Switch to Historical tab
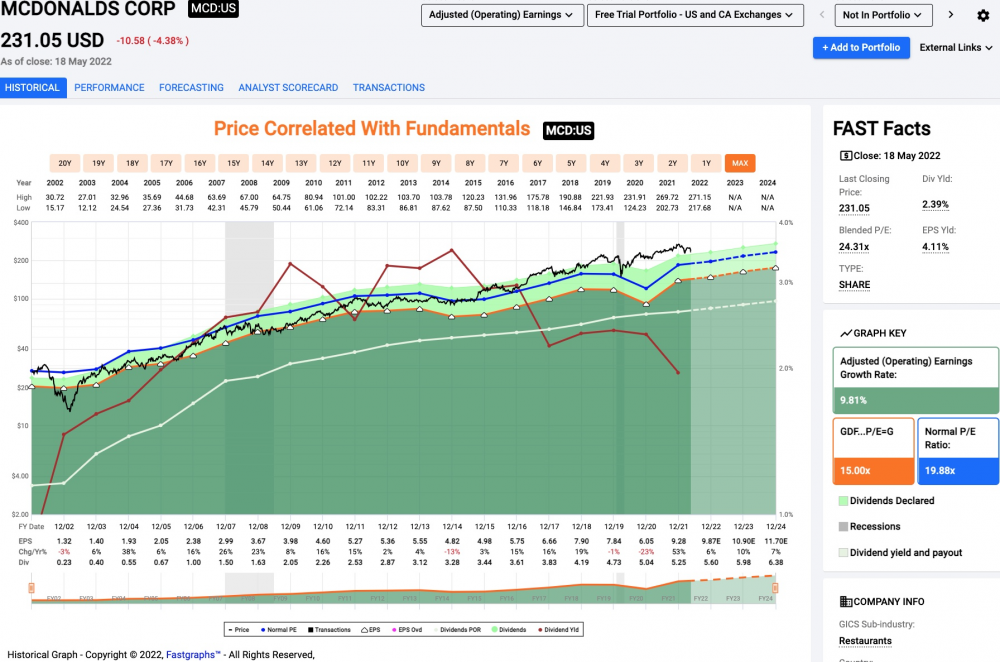The image size is (1000, 662). [x=33, y=87]
